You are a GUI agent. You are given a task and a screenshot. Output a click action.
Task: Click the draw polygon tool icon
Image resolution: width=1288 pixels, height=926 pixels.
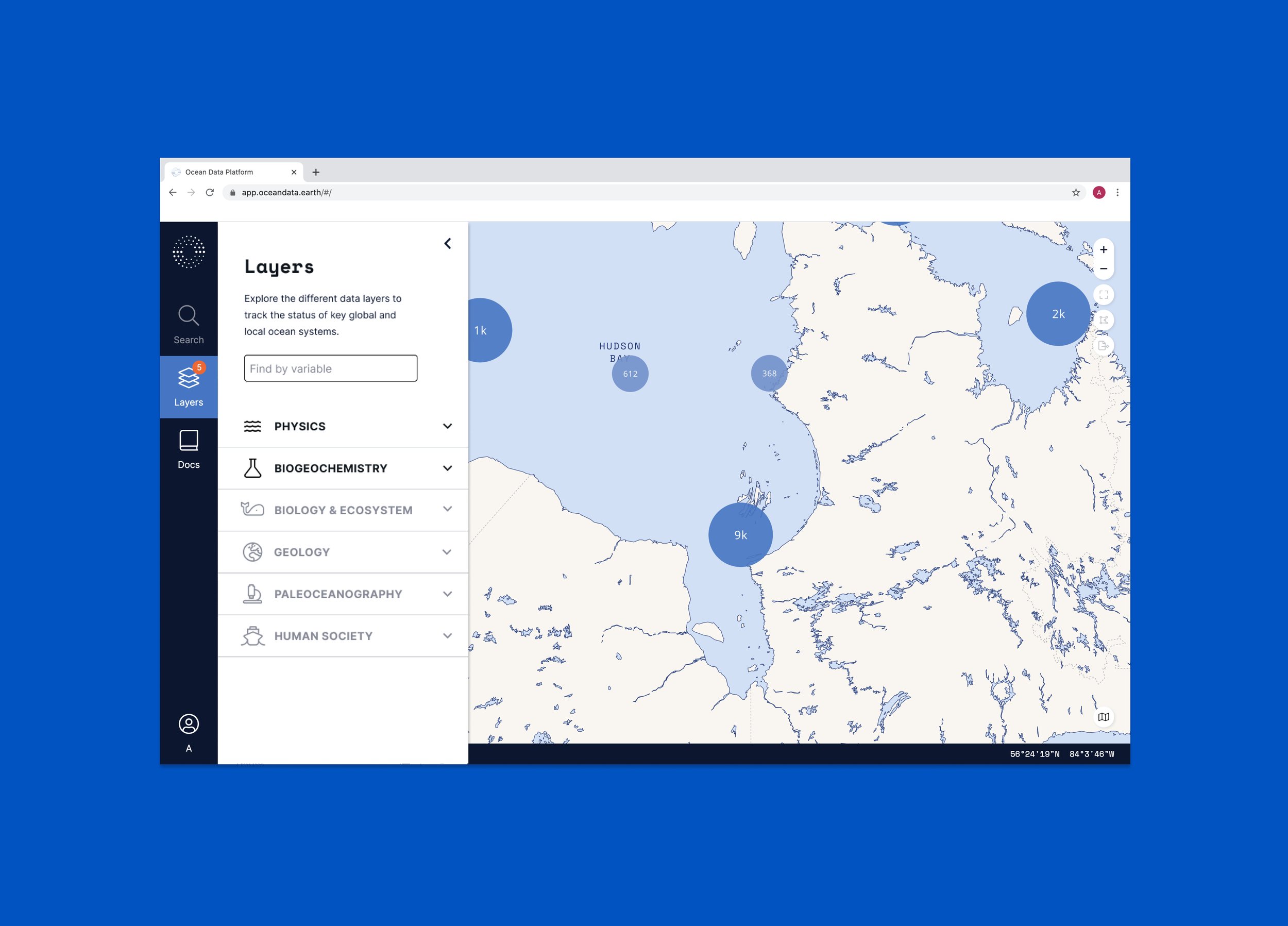[x=1103, y=321]
